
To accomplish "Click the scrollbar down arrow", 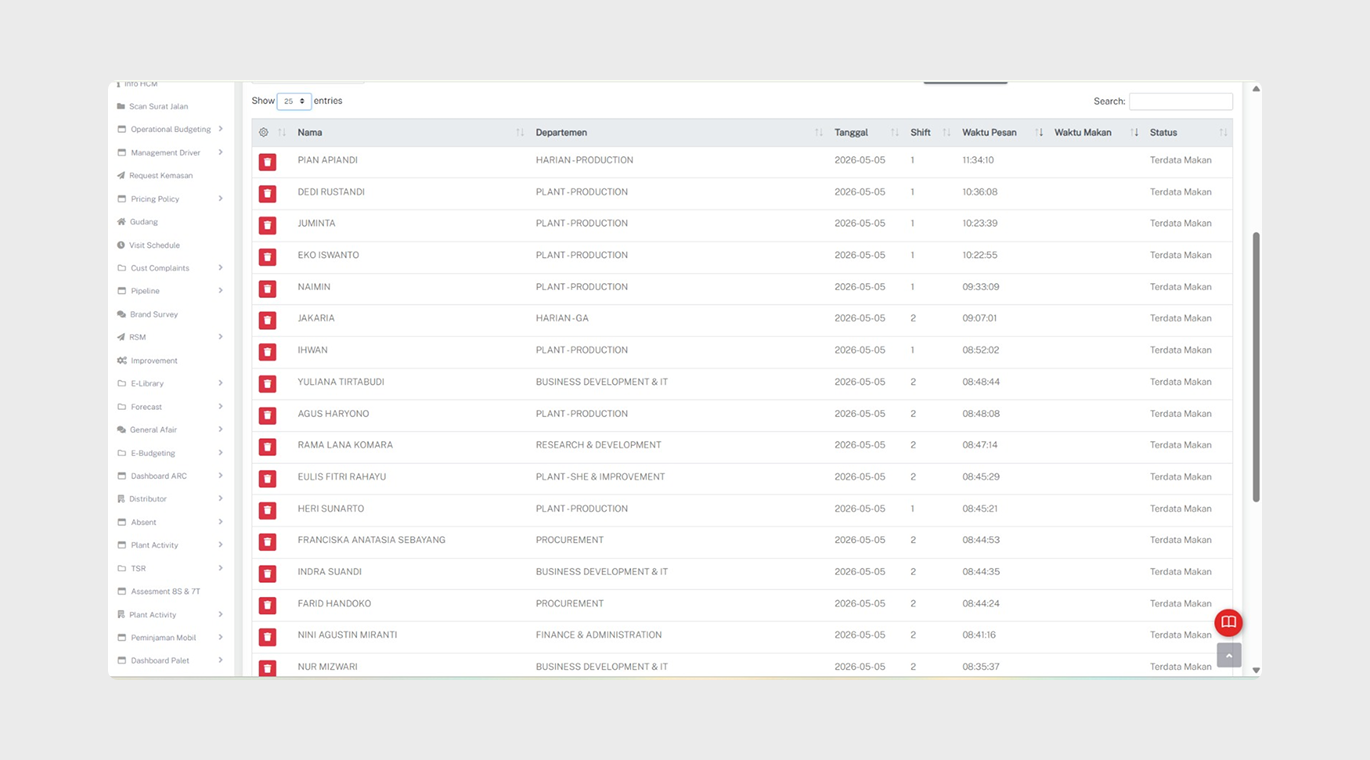I will 1256,670.
